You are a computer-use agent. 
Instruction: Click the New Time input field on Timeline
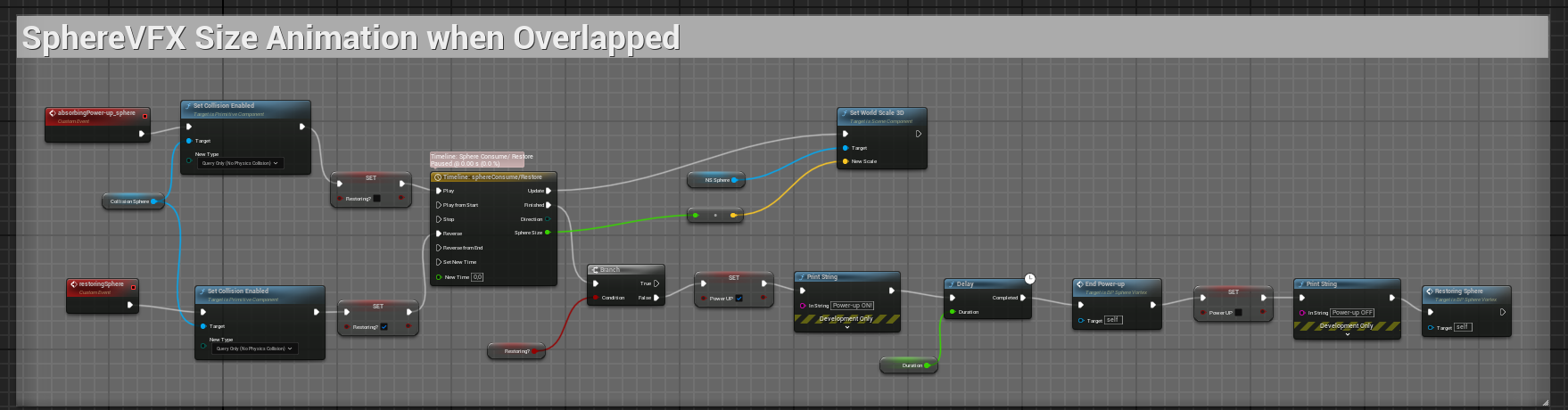click(477, 277)
